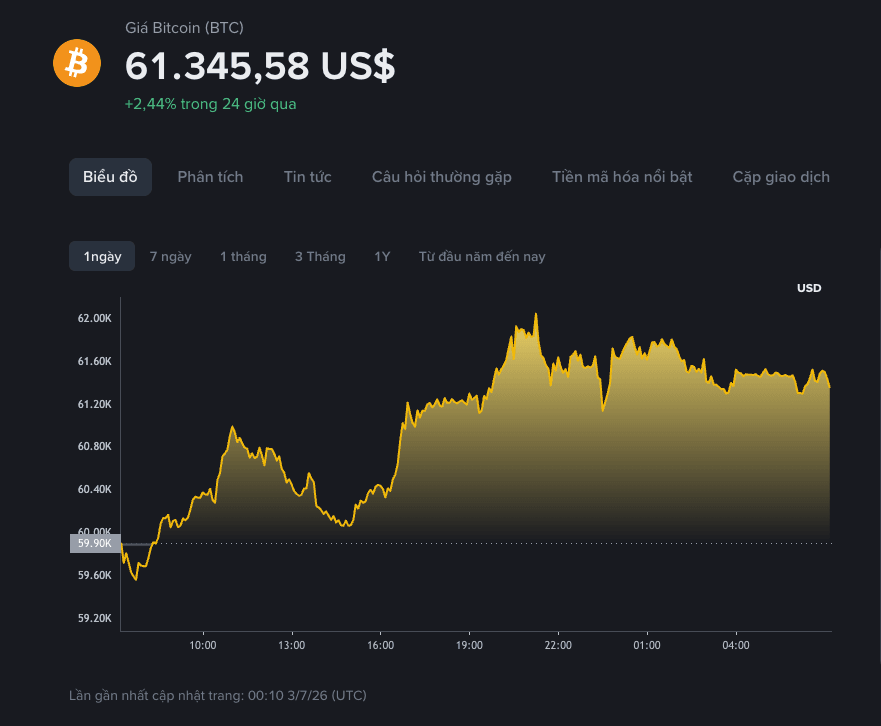Viewport: 881px width, 726px height.
Task: Choose Từ đầu năm đến nay range
Action: coord(482,257)
